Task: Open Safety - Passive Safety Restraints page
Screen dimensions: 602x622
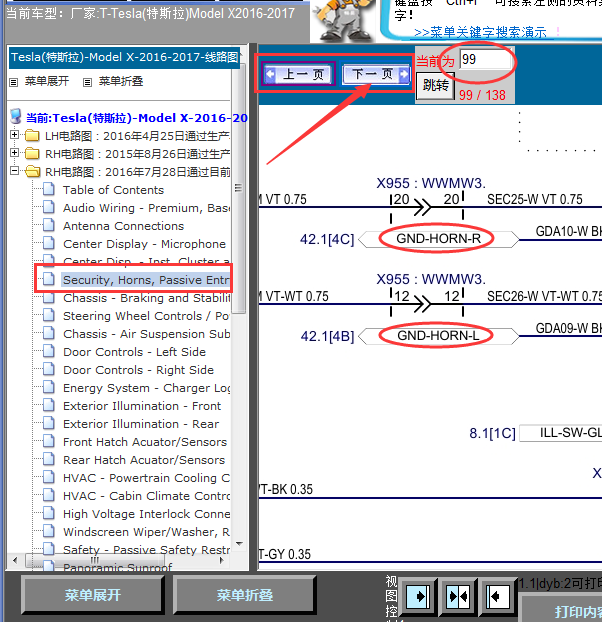Action: [146, 550]
